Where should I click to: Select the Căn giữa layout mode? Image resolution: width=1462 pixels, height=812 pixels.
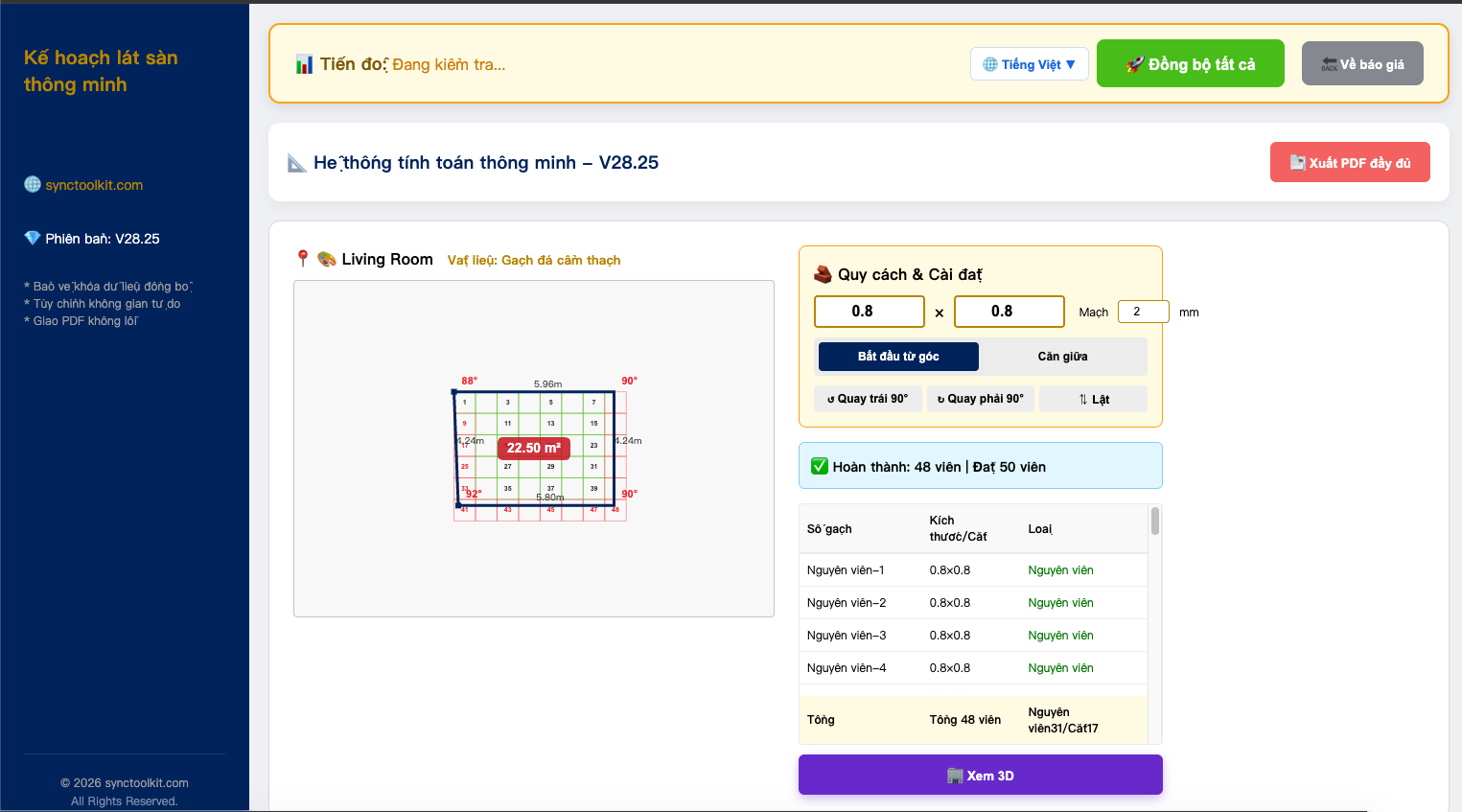point(1063,357)
